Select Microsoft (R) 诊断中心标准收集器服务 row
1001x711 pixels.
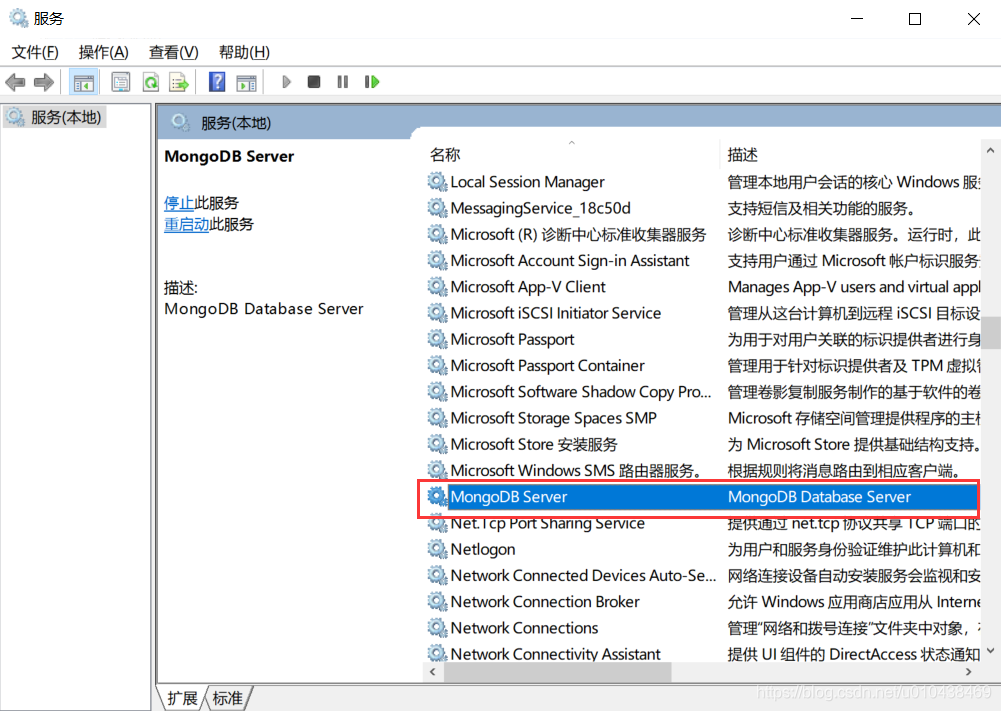[x=702, y=234]
